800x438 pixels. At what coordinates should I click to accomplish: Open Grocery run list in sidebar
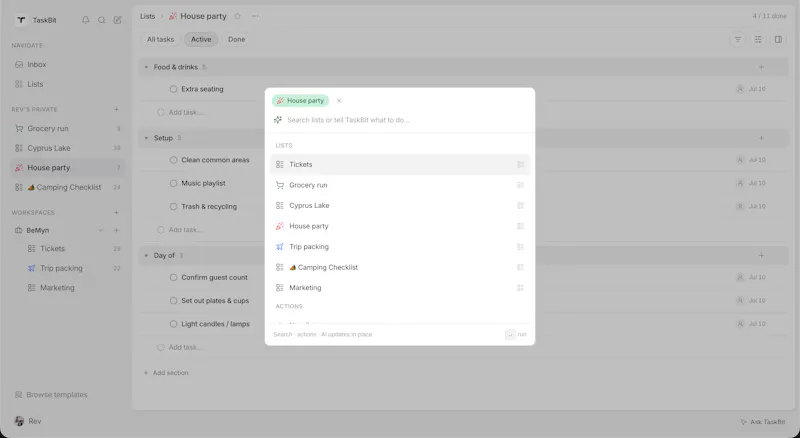(67, 129)
